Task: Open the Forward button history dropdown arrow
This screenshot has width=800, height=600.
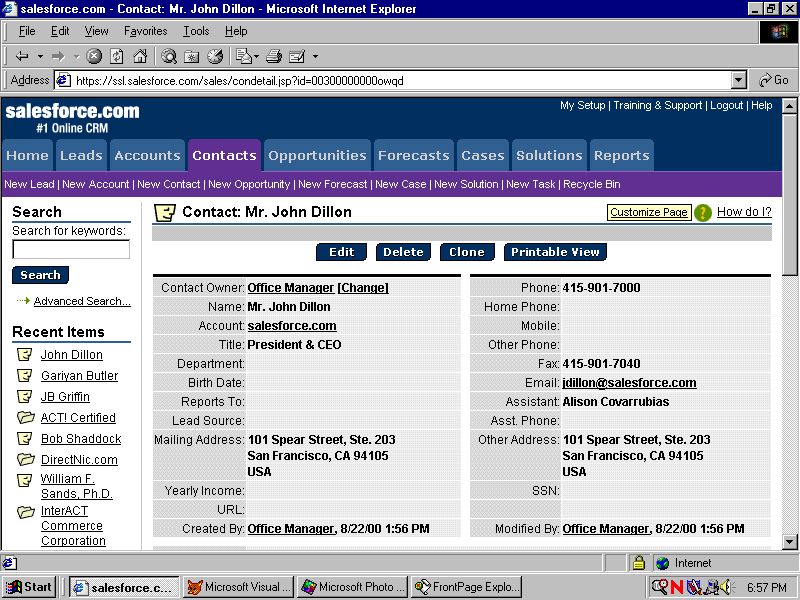Action: (77, 56)
